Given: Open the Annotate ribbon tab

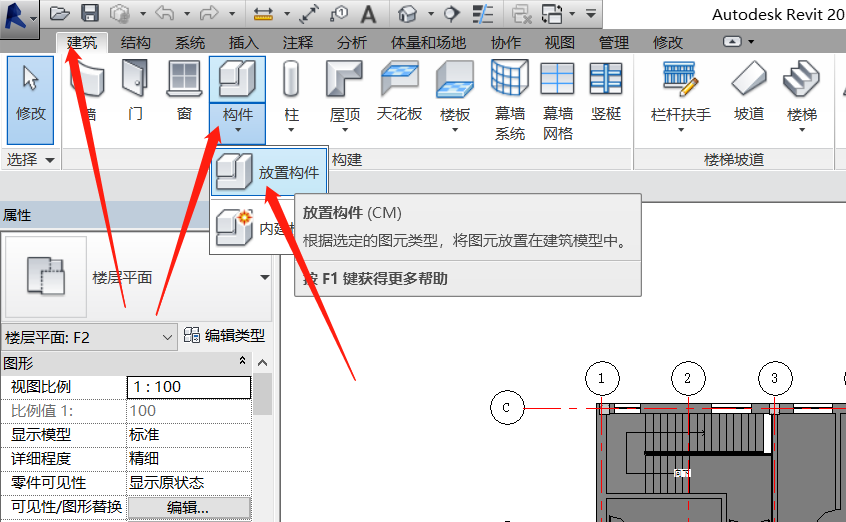Looking at the screenshot, I should click(x=297, y=43).
